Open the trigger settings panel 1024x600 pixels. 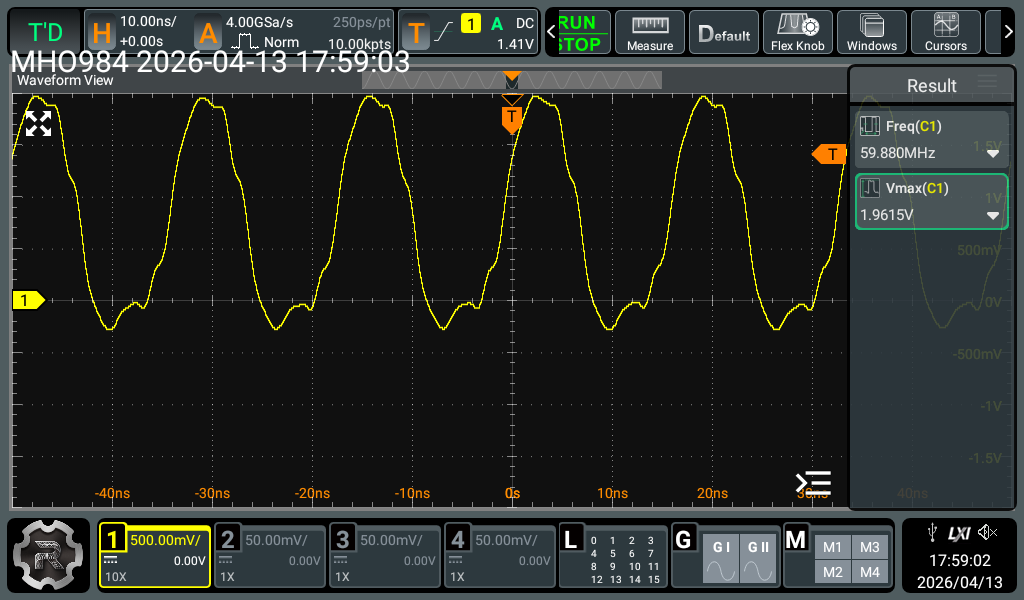[x=468, y=32]
